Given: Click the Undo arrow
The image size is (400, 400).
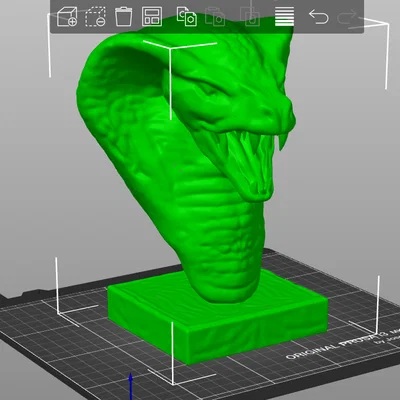Looking at the screenshot, I should (319, 17).
